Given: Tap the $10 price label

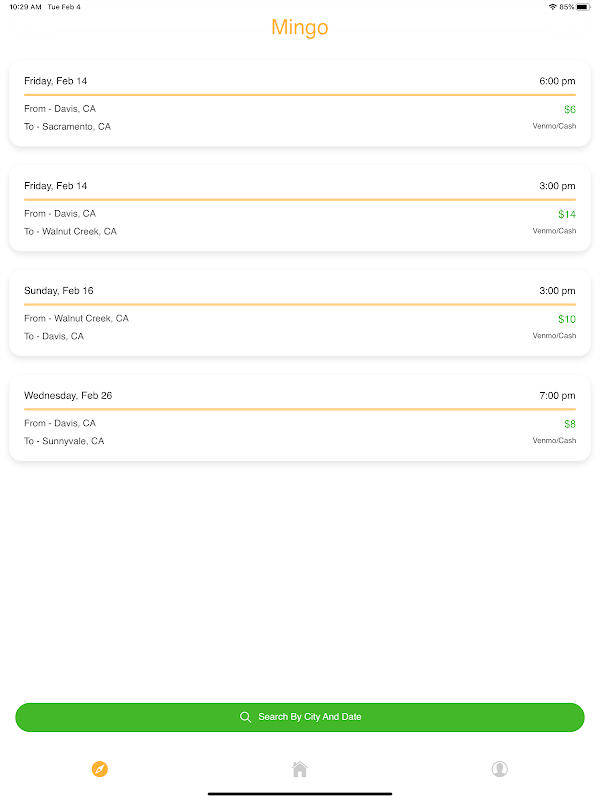Looking at the screenshot, I should (x=567, y=319).
